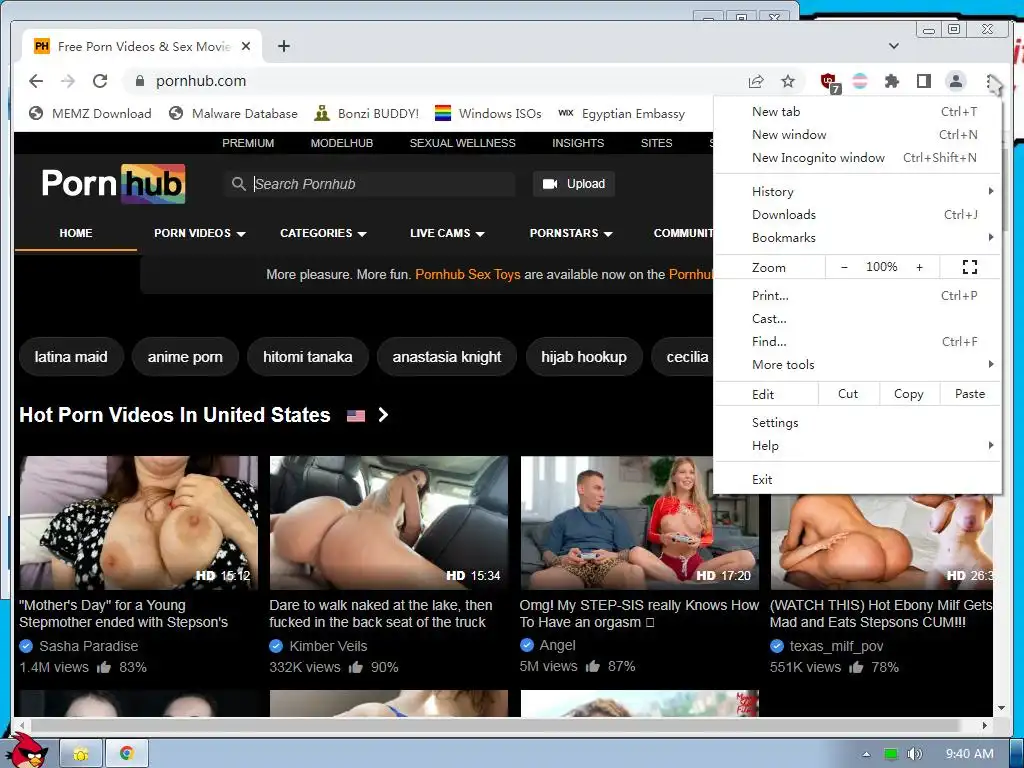
Task: Open the SITES top link
Action: (656, 143)
